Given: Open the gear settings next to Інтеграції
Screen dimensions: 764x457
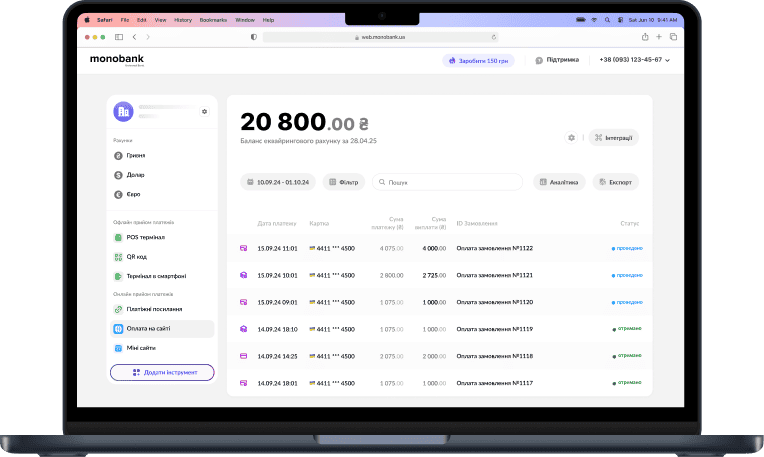Looking at the screenshot, I should (571, 137).
